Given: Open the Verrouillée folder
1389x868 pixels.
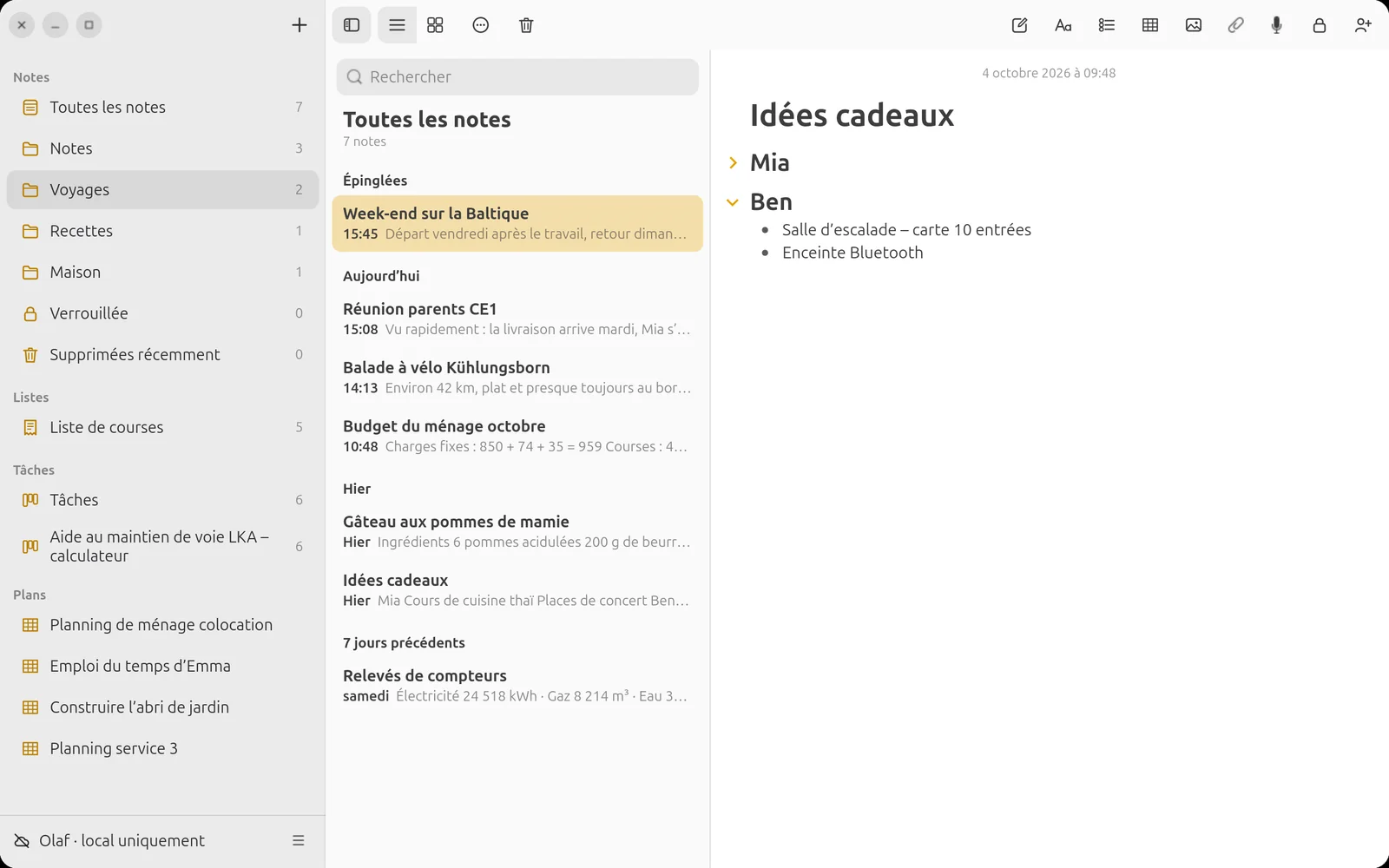Looking at the screenshot, I should pos(163,313).
